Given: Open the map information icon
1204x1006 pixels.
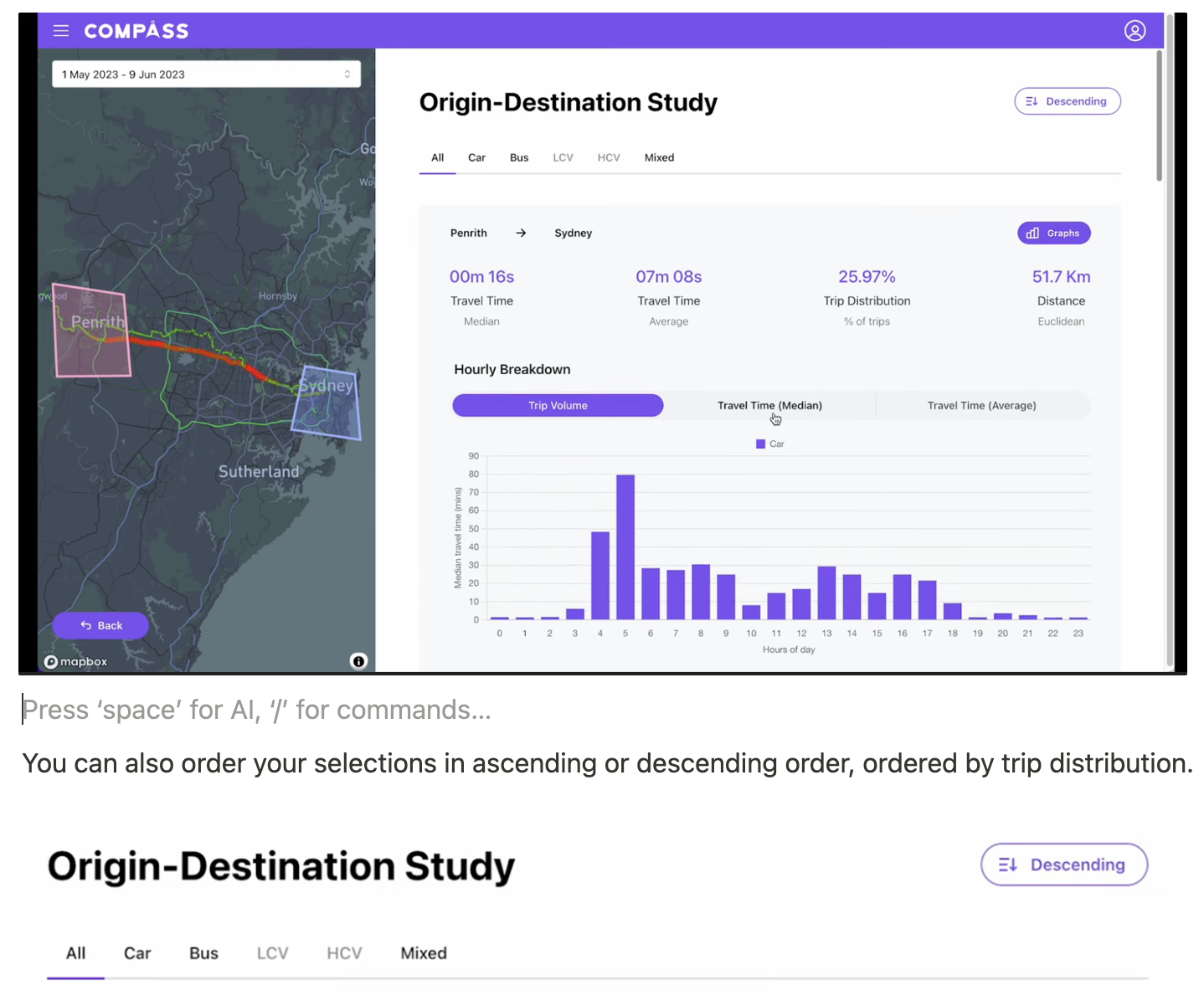Looking at the screenshot, I should [x=358, y=661].
